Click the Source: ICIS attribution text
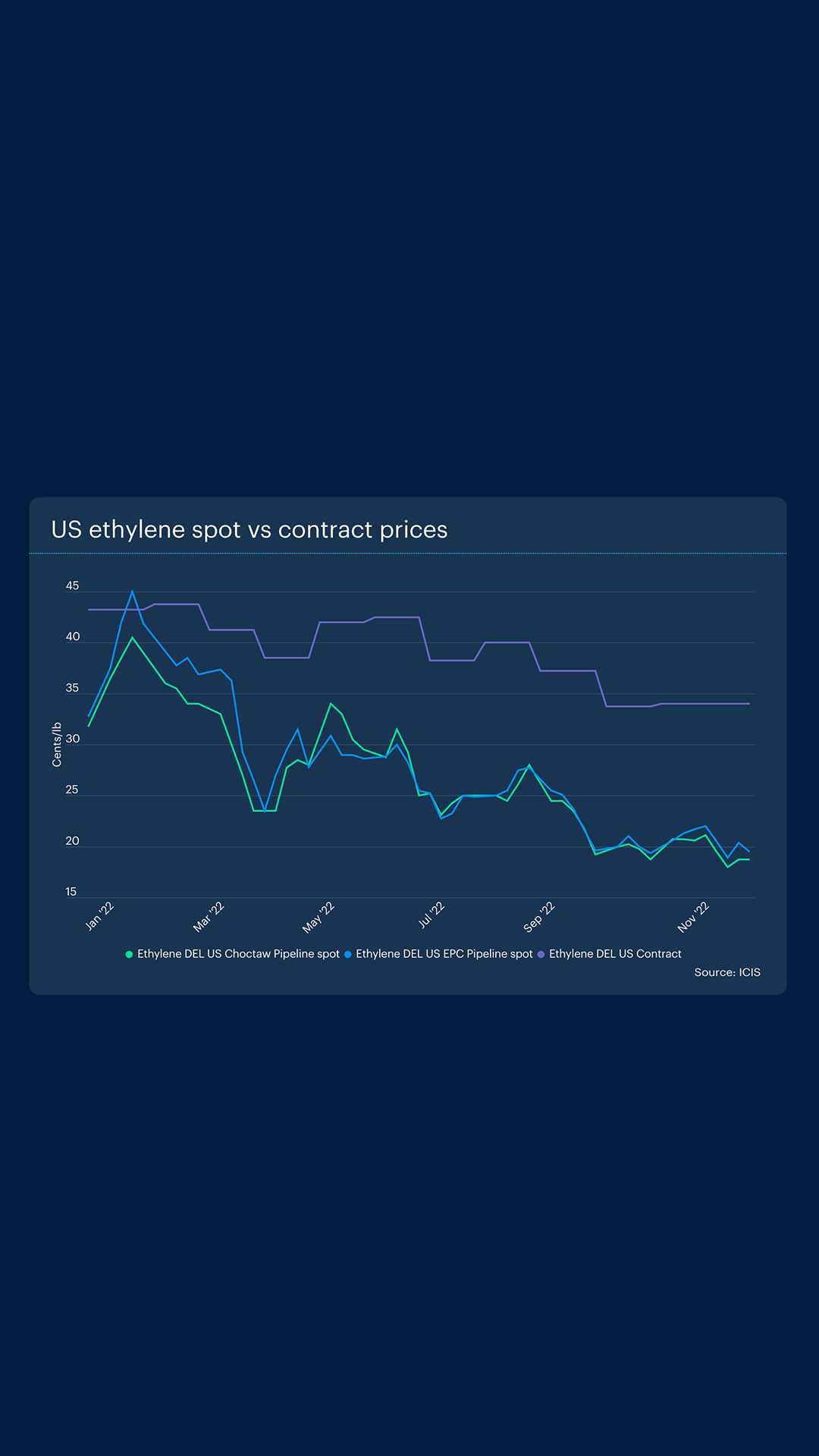819x1456 pixels. (x=726, y=972)
